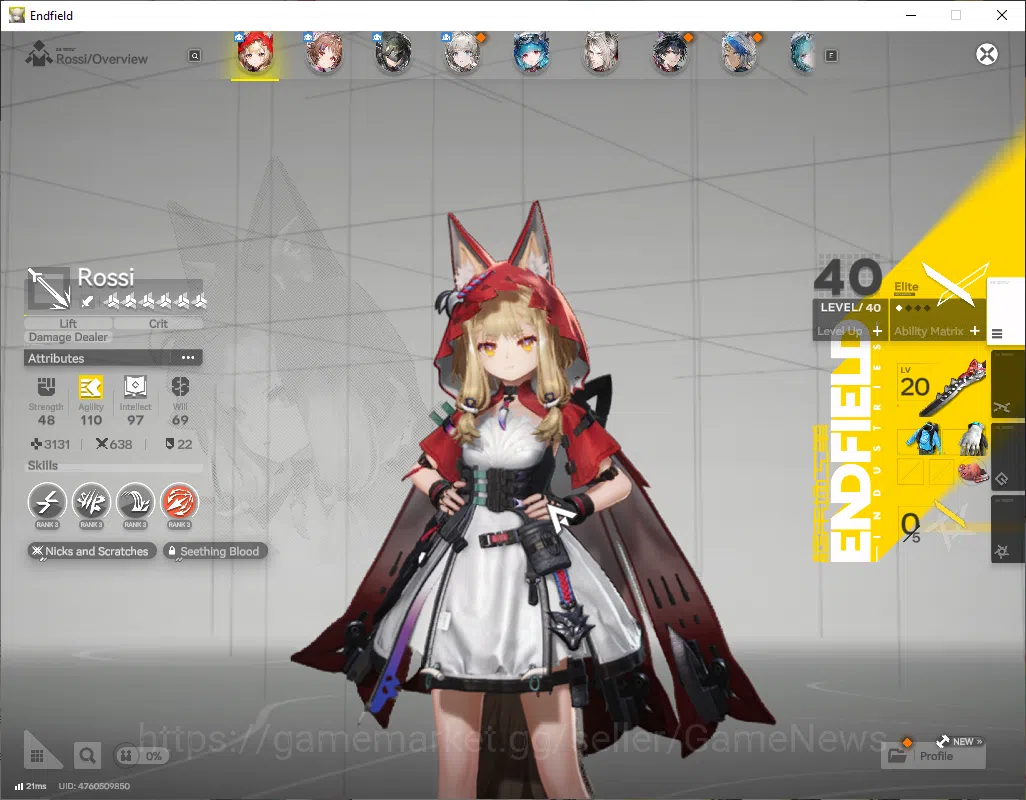Open the white glove gear slot
Viewport: 1026px width, 800px height.
(x=973, y=438)
